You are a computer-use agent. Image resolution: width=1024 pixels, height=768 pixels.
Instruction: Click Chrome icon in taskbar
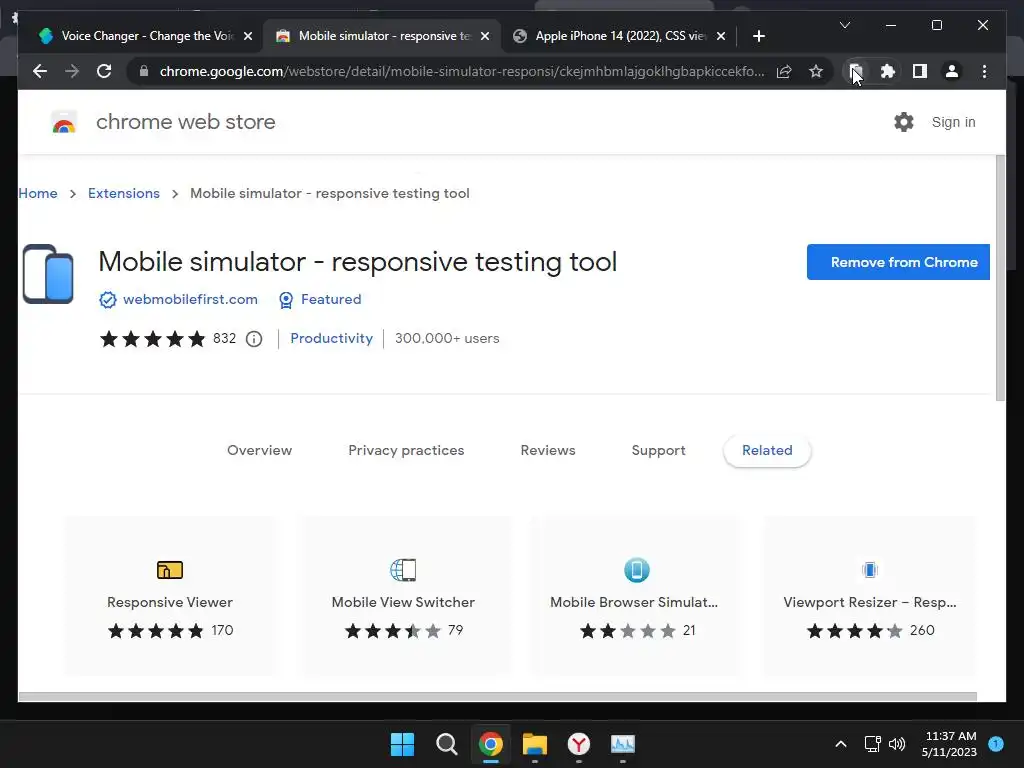490,744
